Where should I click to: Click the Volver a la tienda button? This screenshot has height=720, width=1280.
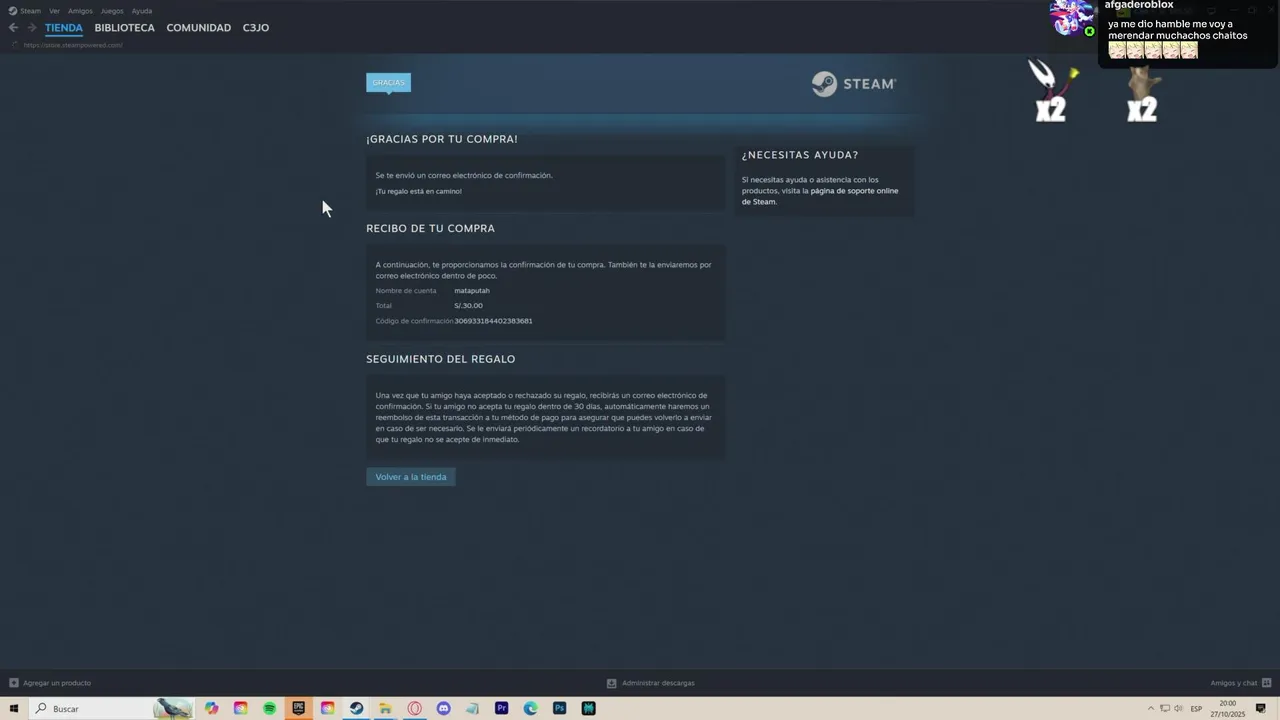411,477
